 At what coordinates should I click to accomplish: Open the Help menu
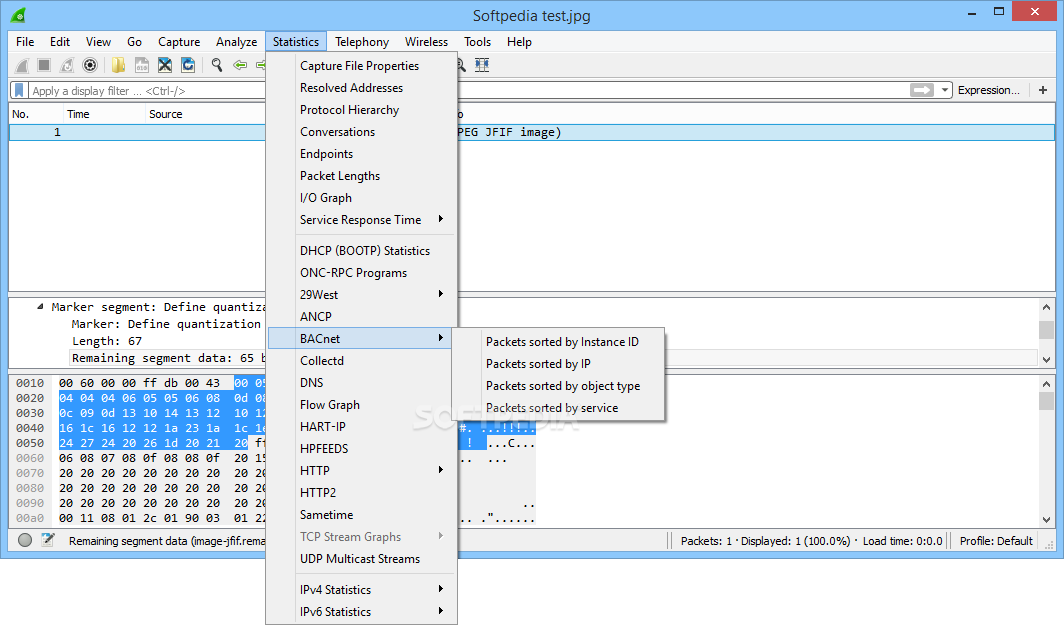(519, 41)
